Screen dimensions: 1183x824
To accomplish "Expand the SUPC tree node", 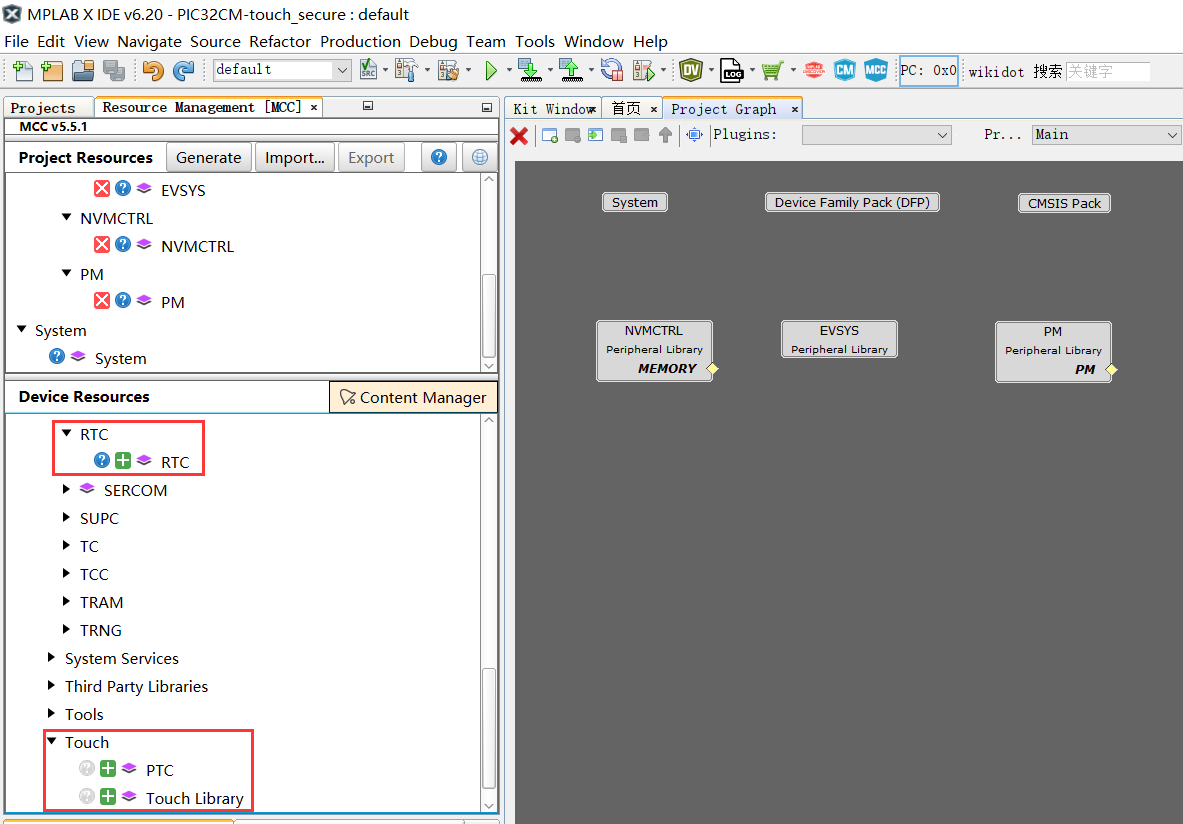I will pos(66,517).
